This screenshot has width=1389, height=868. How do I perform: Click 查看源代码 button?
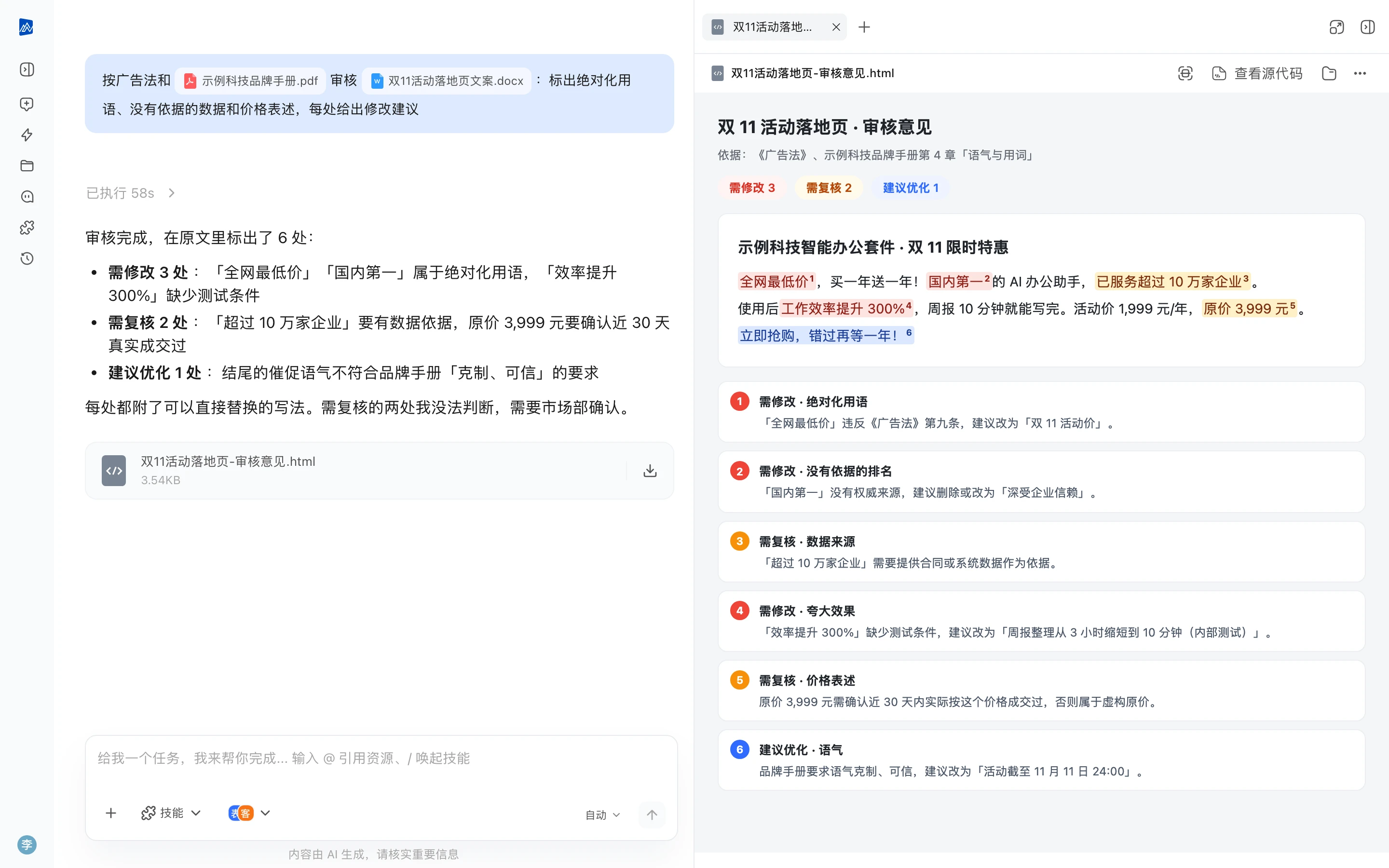1257,73
